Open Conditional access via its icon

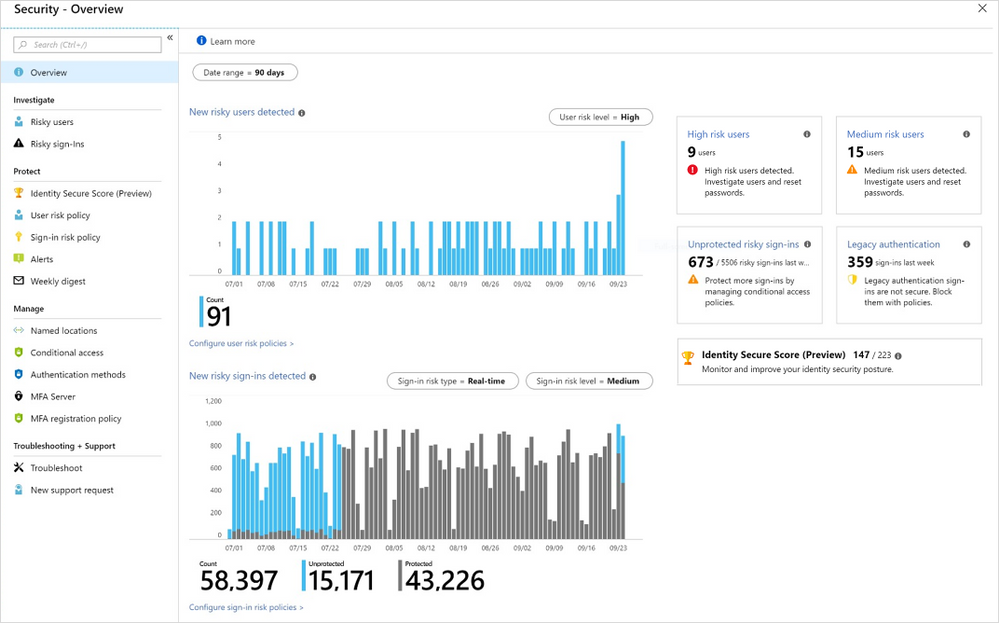[20, 352]
